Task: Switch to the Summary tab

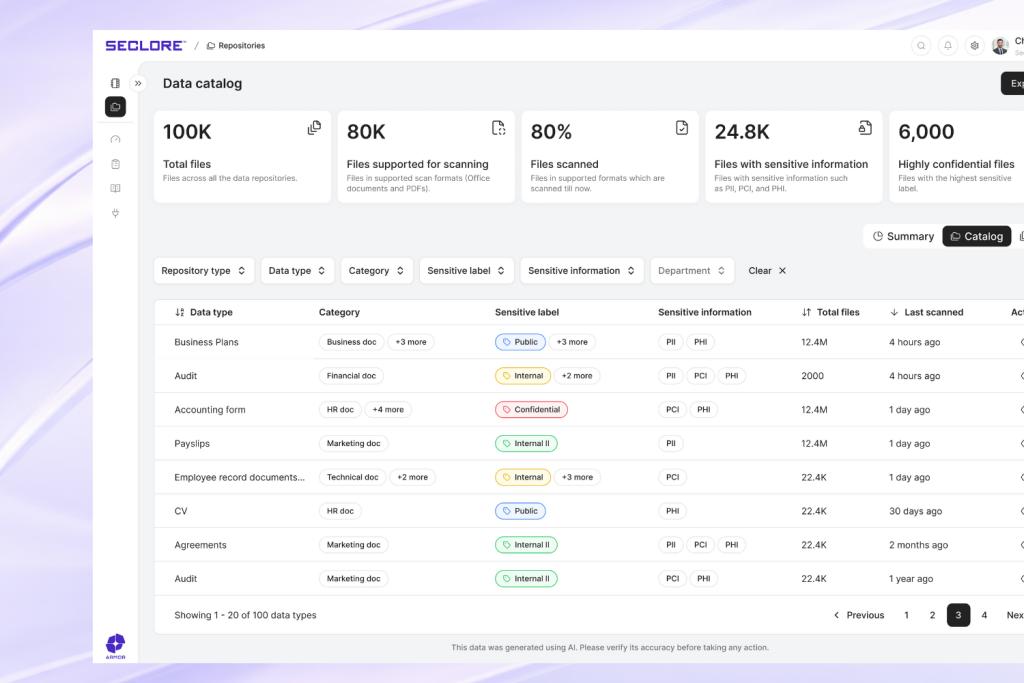Action: 904,236
